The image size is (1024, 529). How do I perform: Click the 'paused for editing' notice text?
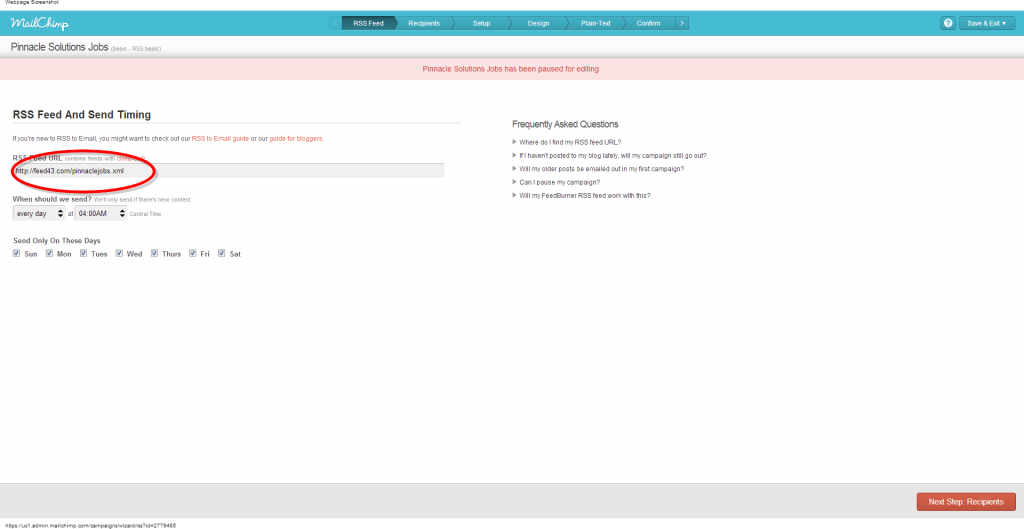pos(511,69)
